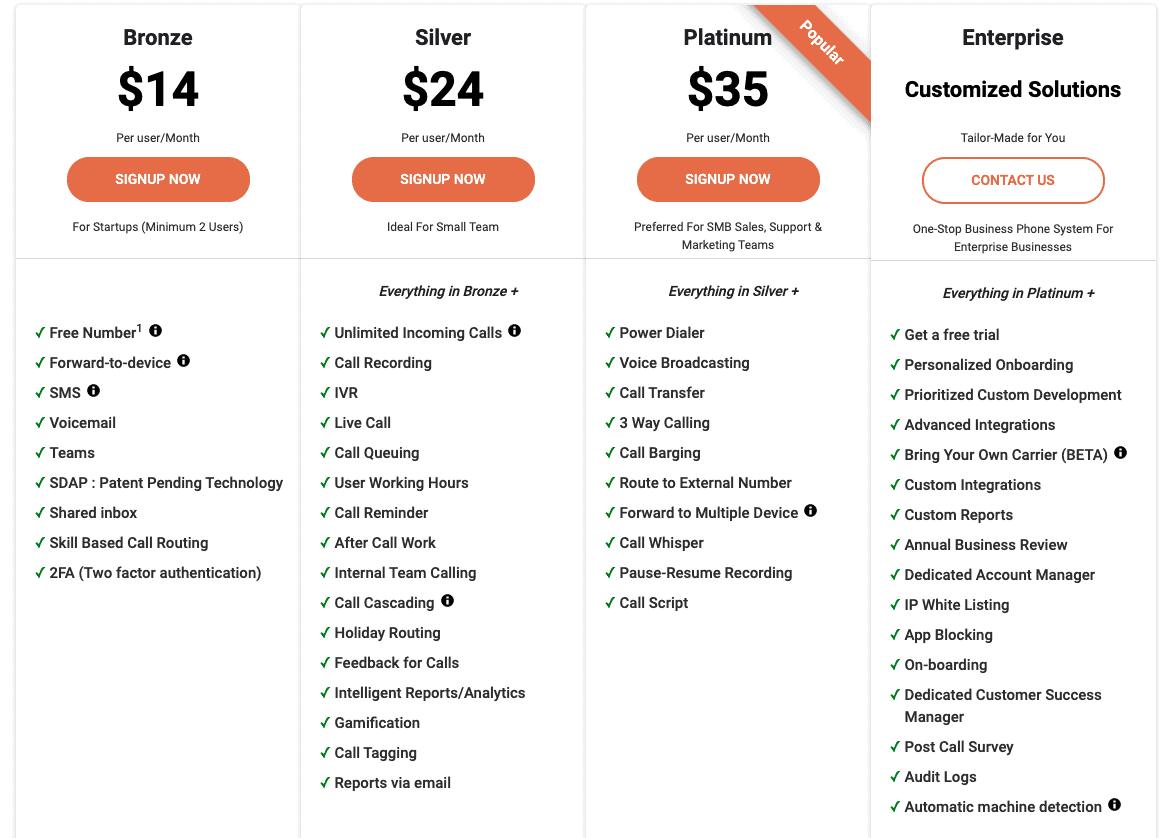Click SIGNUP NOW under the Bronze plan

(158, 180)
